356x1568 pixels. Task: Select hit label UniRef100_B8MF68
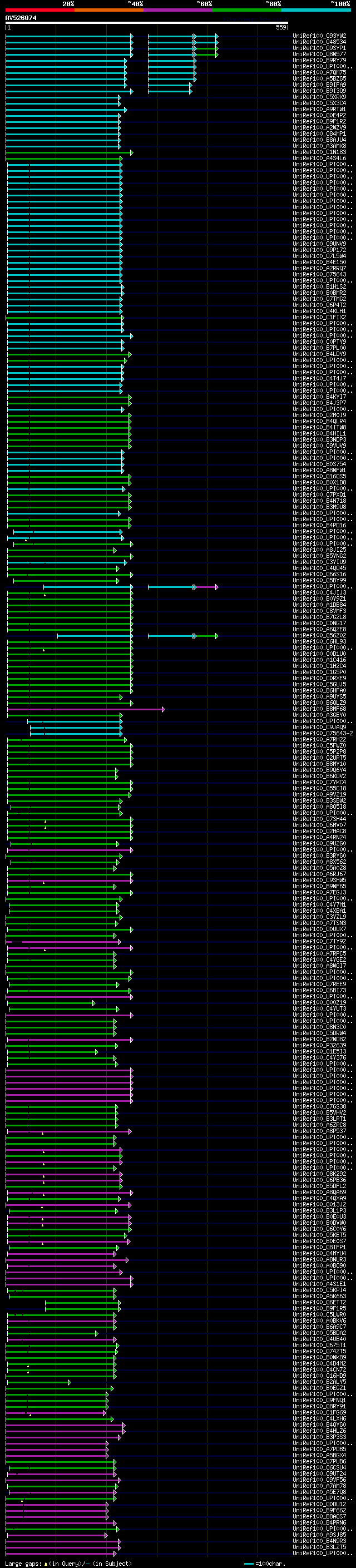tap(319, 709)
